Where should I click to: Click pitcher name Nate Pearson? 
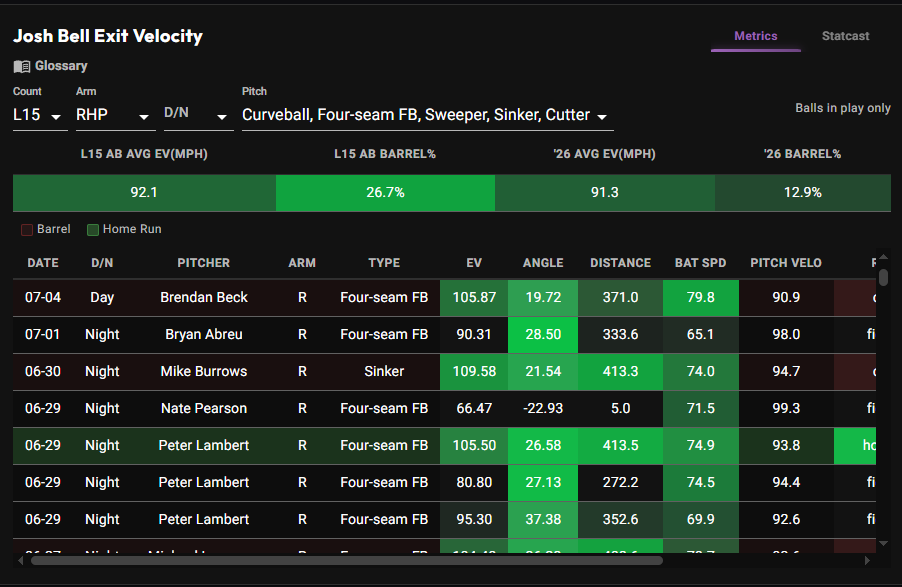click(x=204, y=408)
